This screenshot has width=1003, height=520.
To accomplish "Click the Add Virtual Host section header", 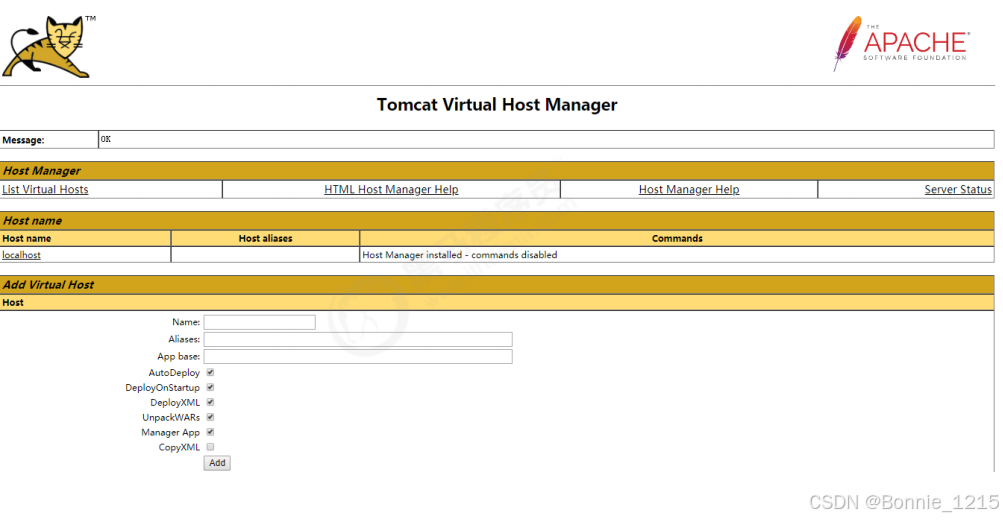I will (x=497, y=285).
